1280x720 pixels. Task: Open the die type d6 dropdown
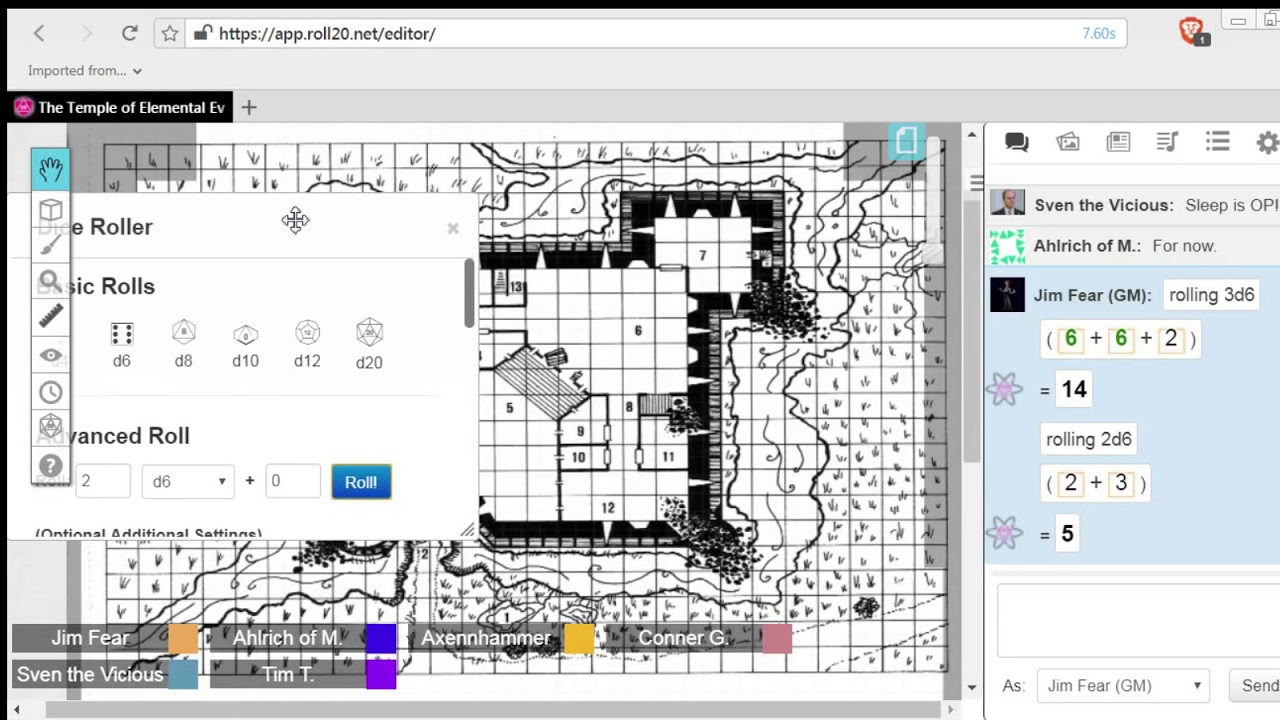(188, 481)
